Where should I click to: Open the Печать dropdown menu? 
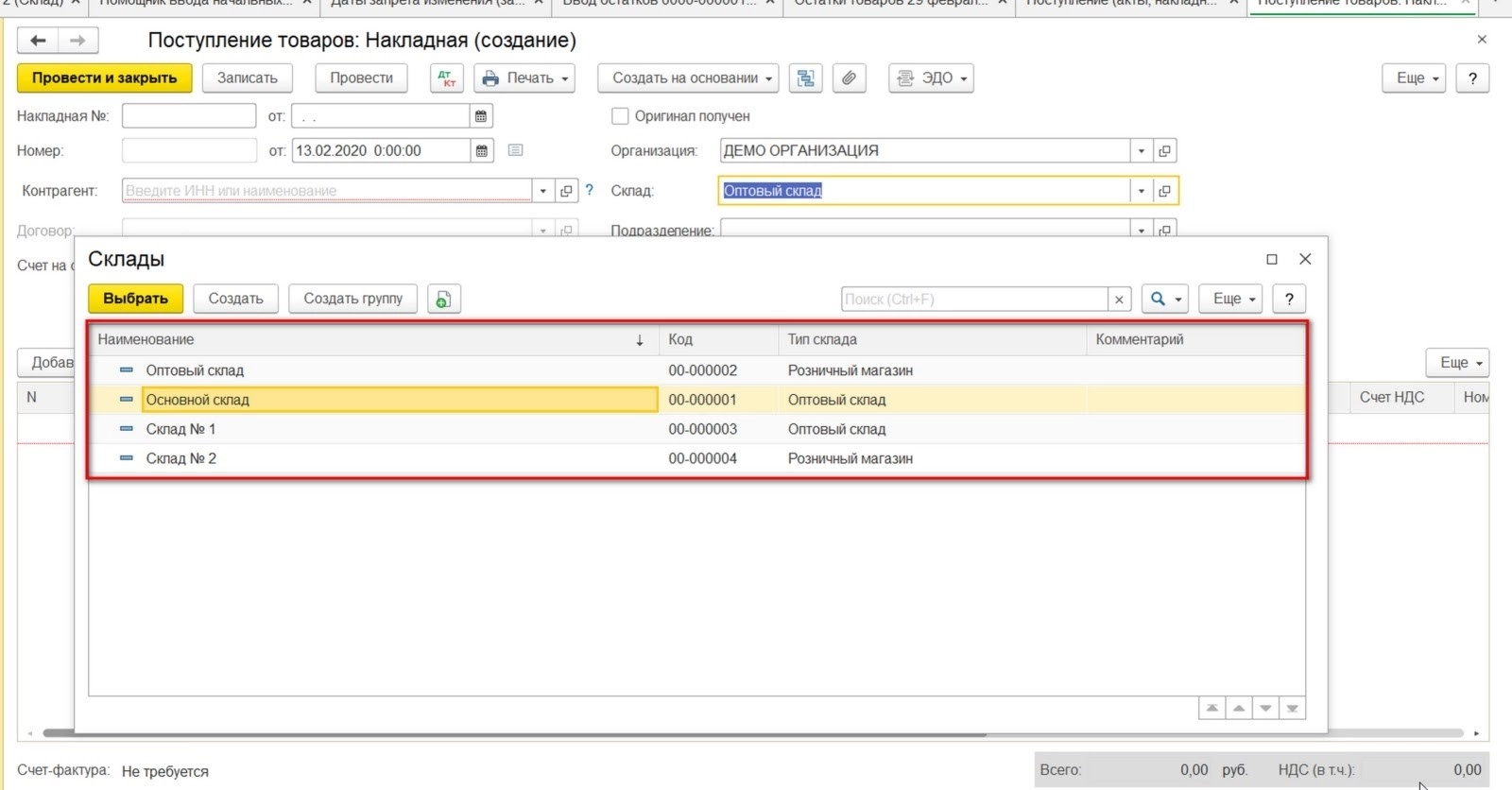pos(525,78)
